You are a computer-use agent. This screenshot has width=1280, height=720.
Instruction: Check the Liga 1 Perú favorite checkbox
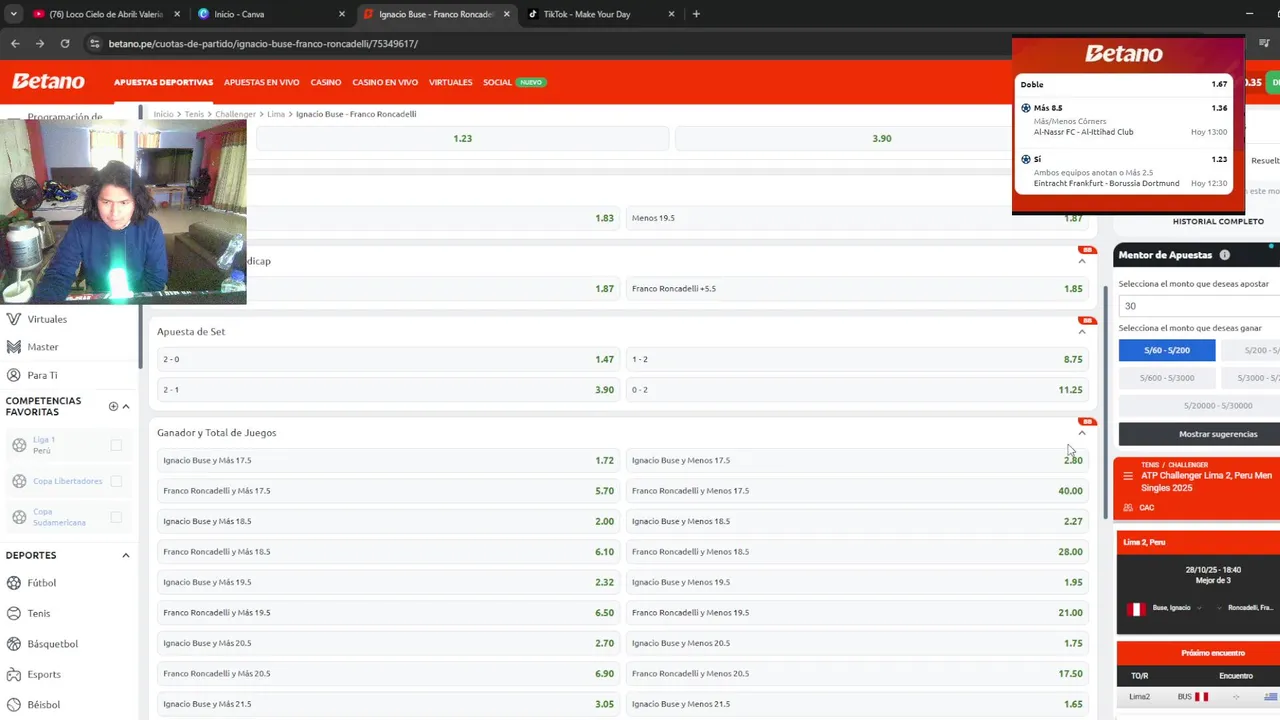(116, 445)
